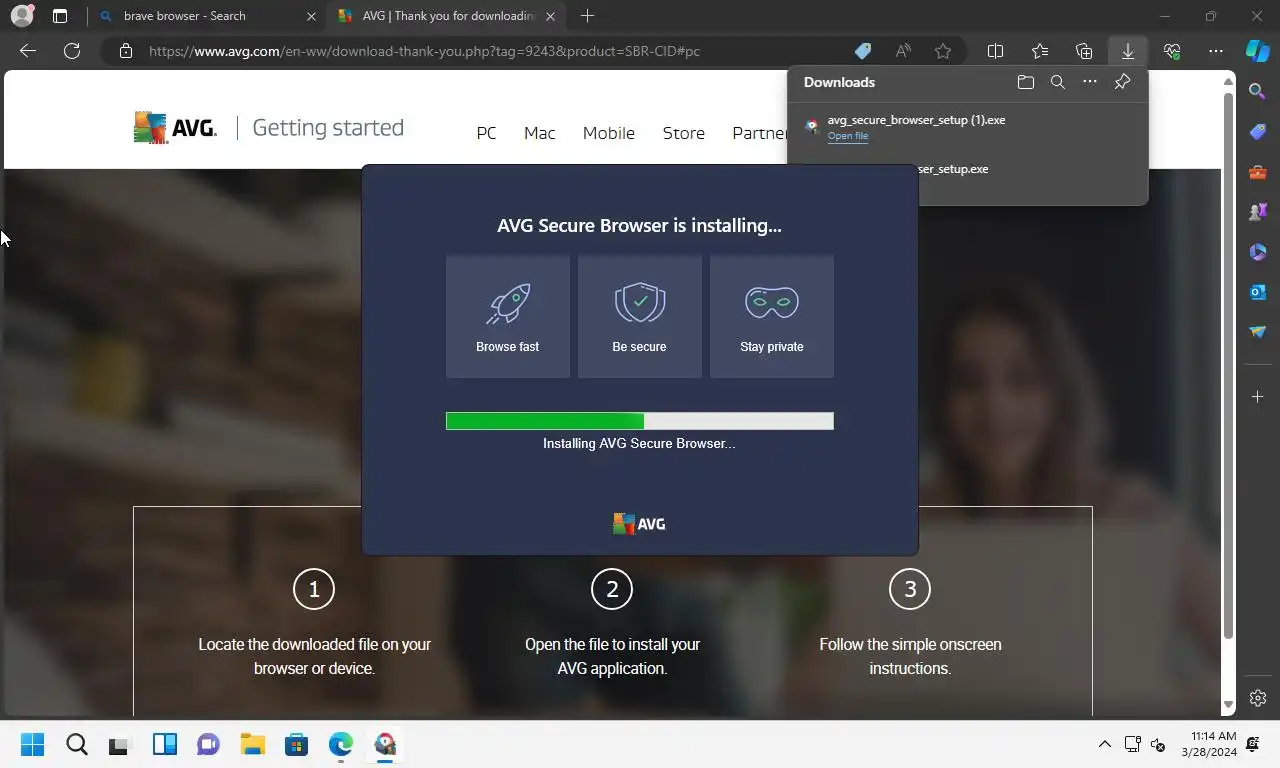
Task: Open the PC menu on AVG site
Action: pyautogui.click(x=486, y=133)
